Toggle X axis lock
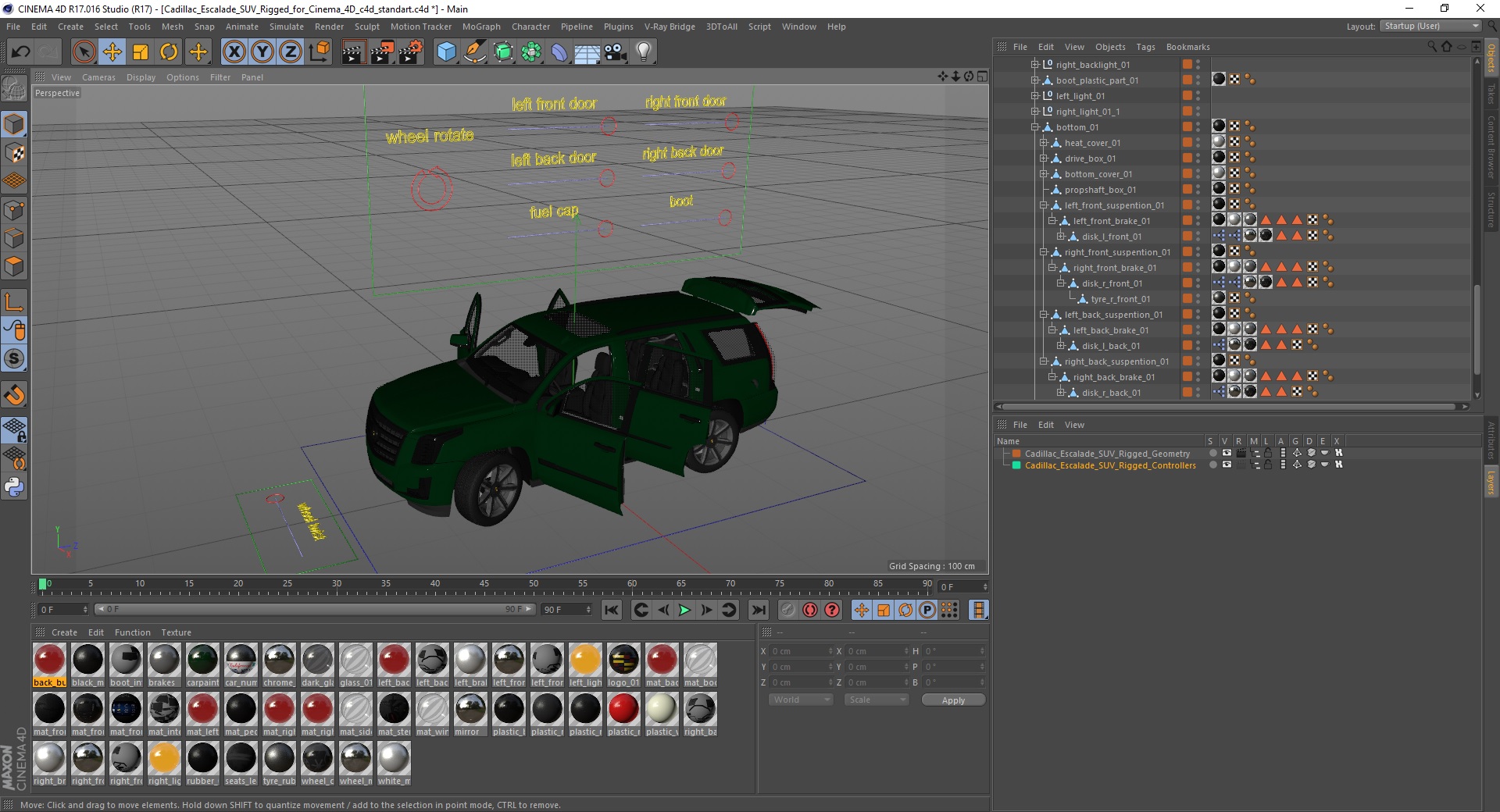Viewport: 1500px width, 812px height. point(234,52)
